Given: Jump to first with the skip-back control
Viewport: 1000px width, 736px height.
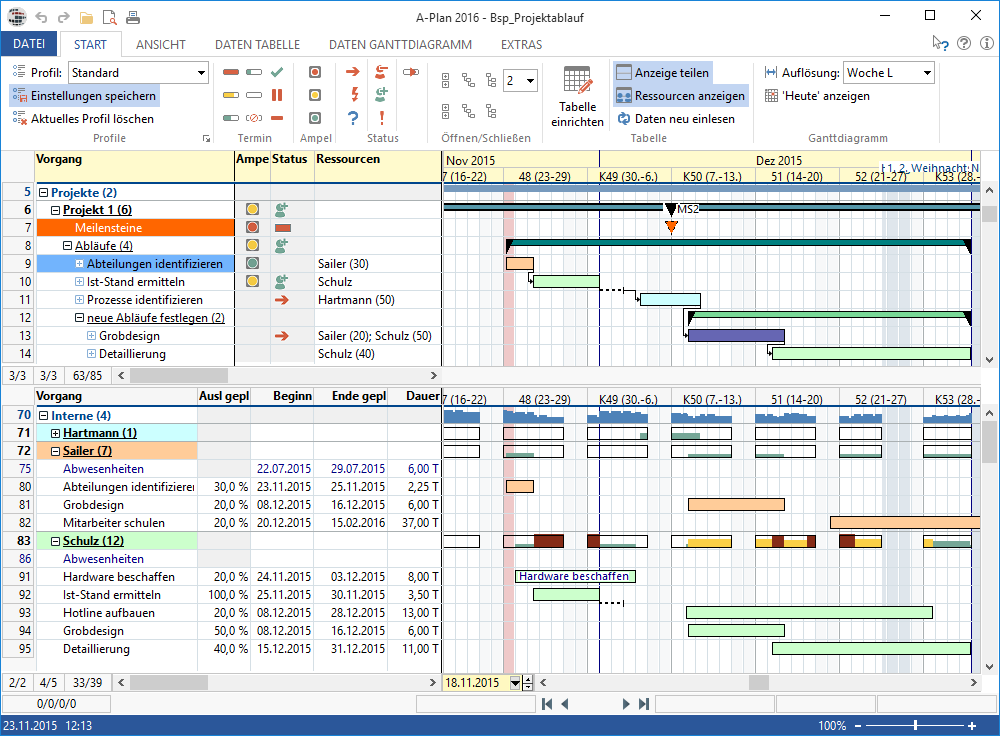Looking at the screenshot, I should pos(547,704).
